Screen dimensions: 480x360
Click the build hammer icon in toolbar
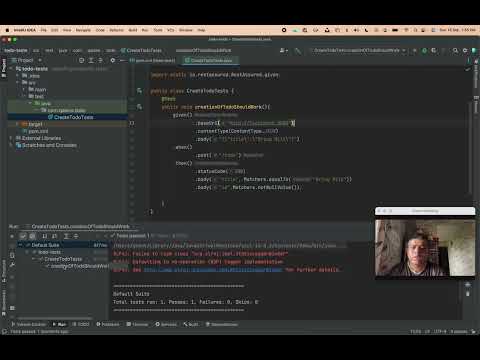[x=297, y=51]
